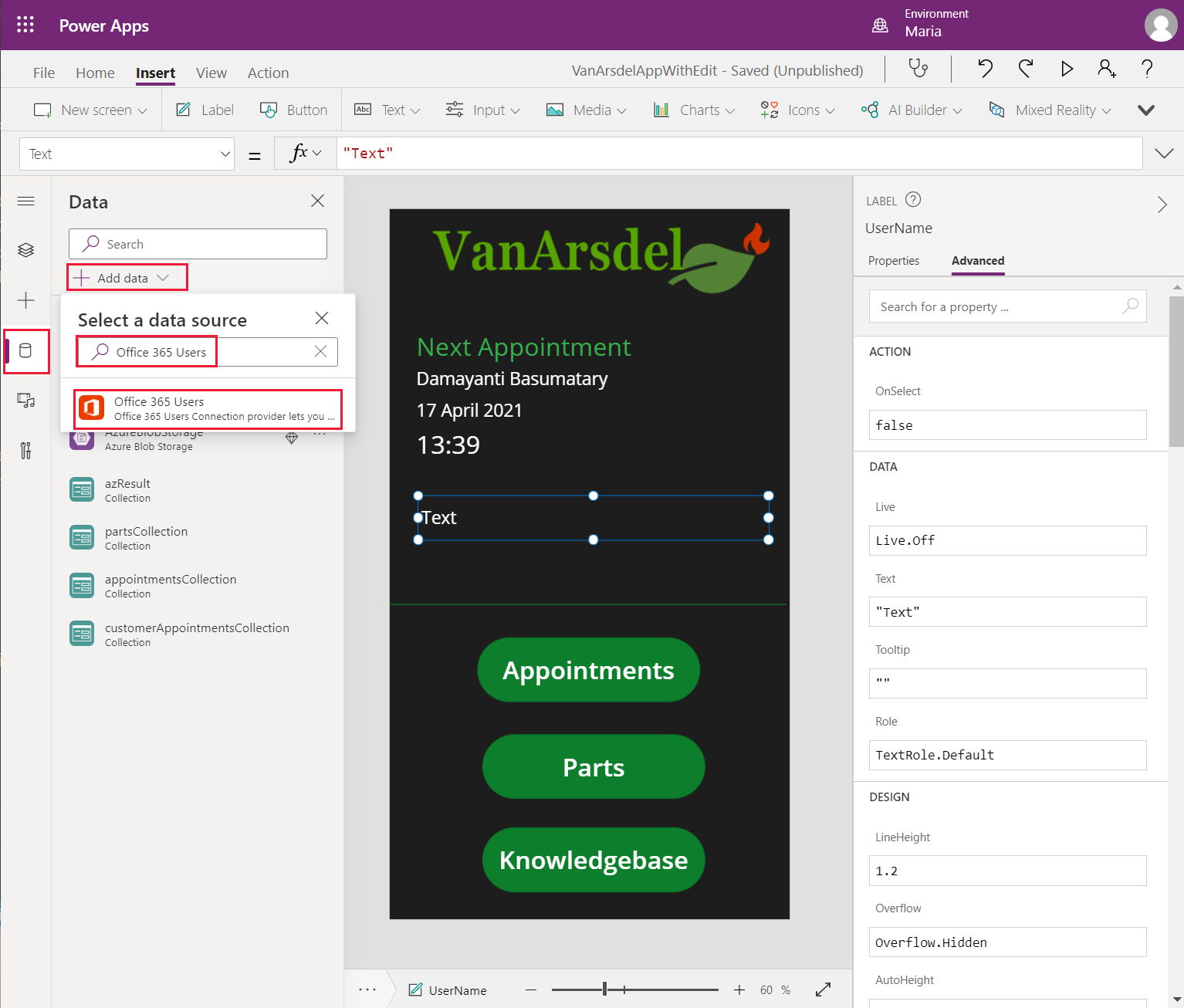
Task: Expand the property selector showing Text
Action: pos(223,154)
